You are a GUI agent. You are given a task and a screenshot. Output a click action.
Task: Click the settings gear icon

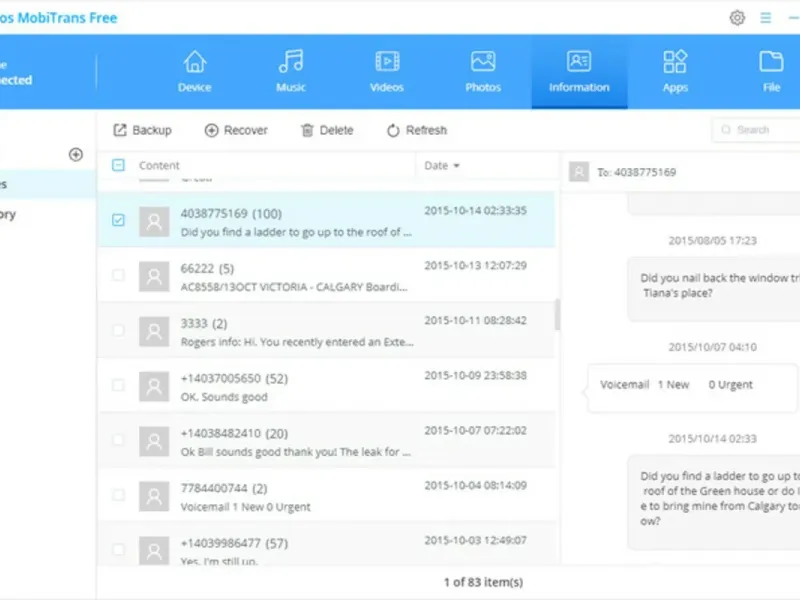[737, 18]
